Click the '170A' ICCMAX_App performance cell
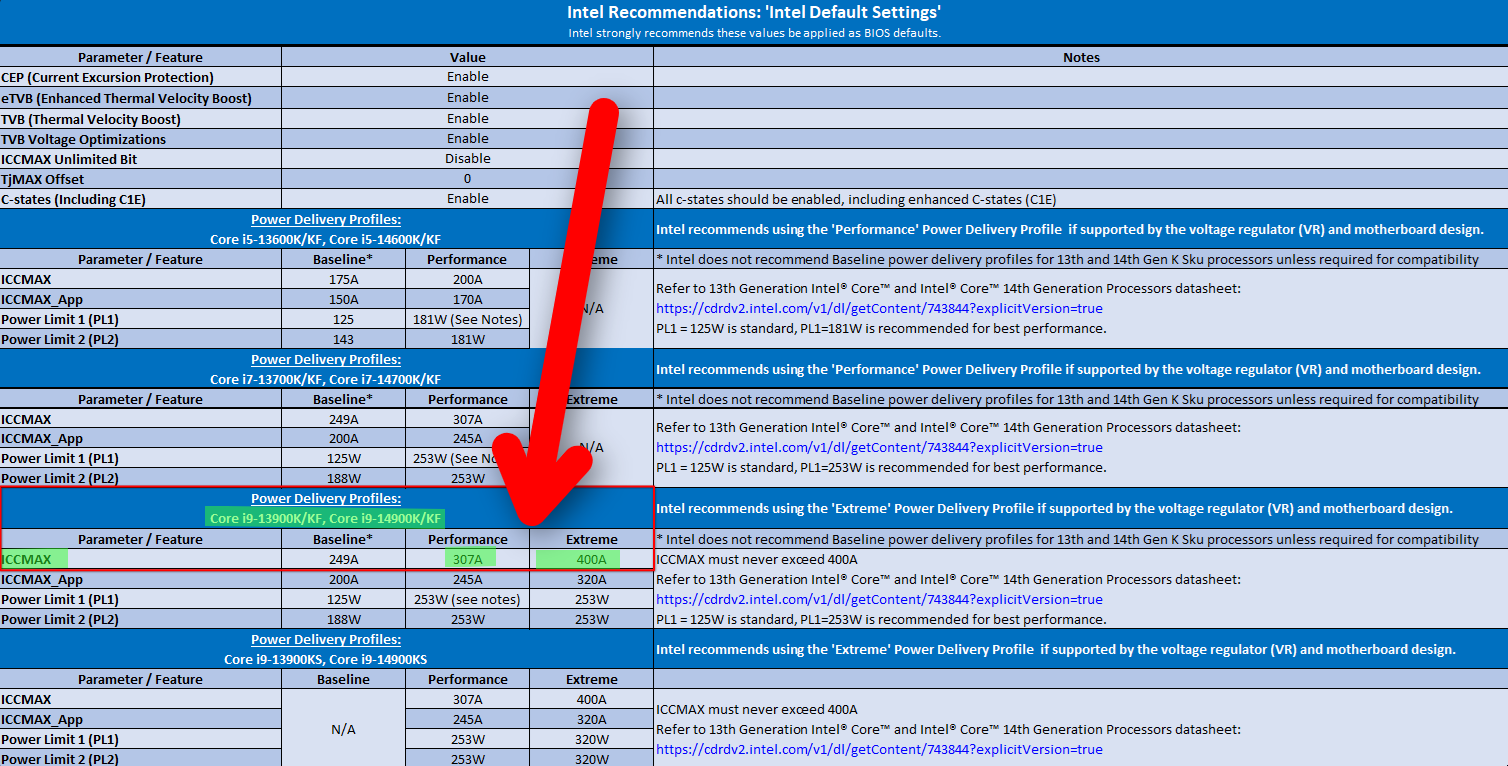The height and width of the screenshot is (766, 1508). coord(467,299)
